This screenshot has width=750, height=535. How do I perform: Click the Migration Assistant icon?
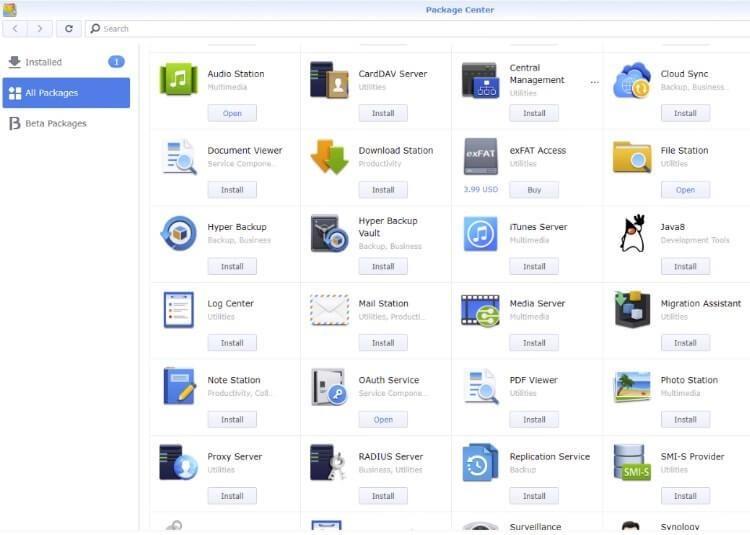(x=632, y=309)
